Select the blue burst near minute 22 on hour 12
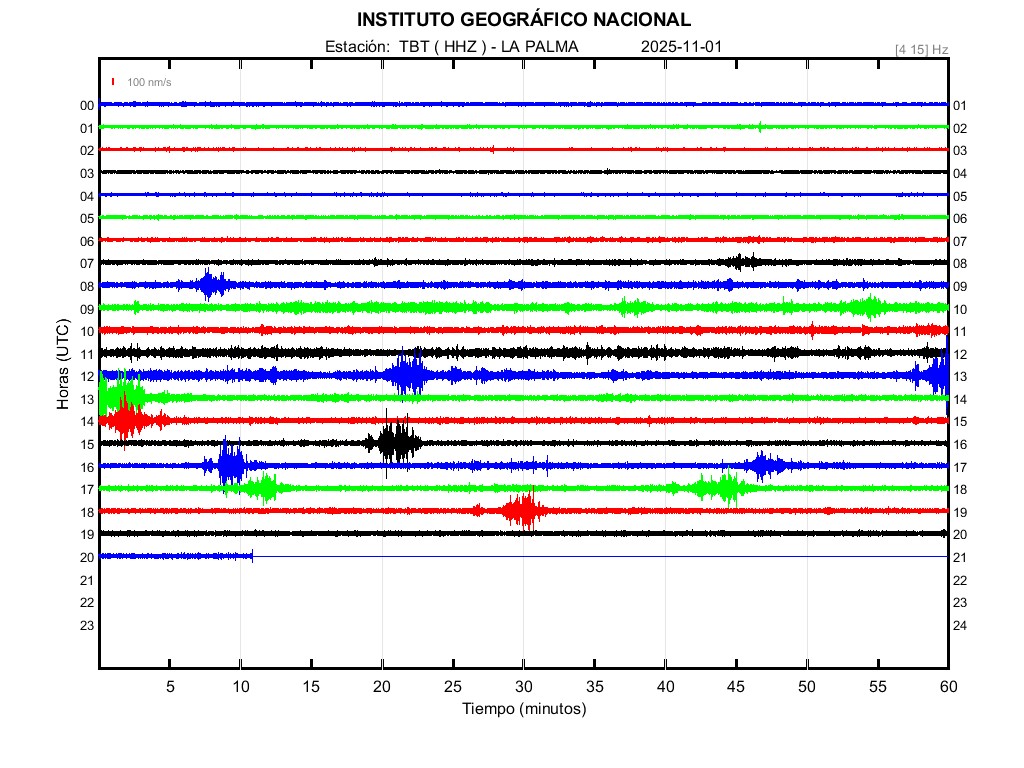 tap(409, 375)
